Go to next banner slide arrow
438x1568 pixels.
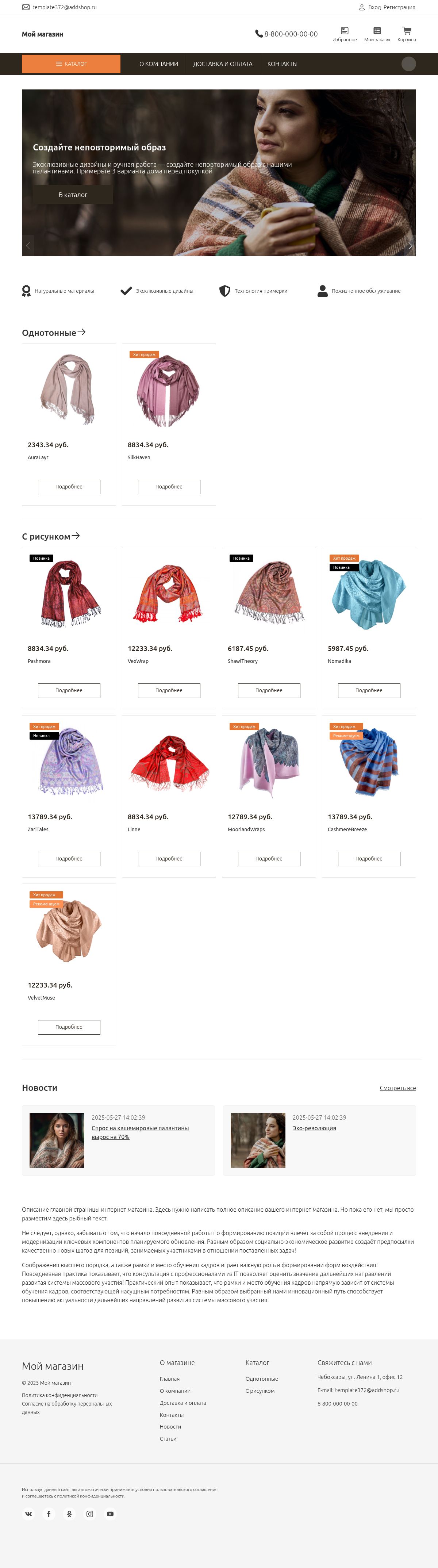tap(410, 246)
